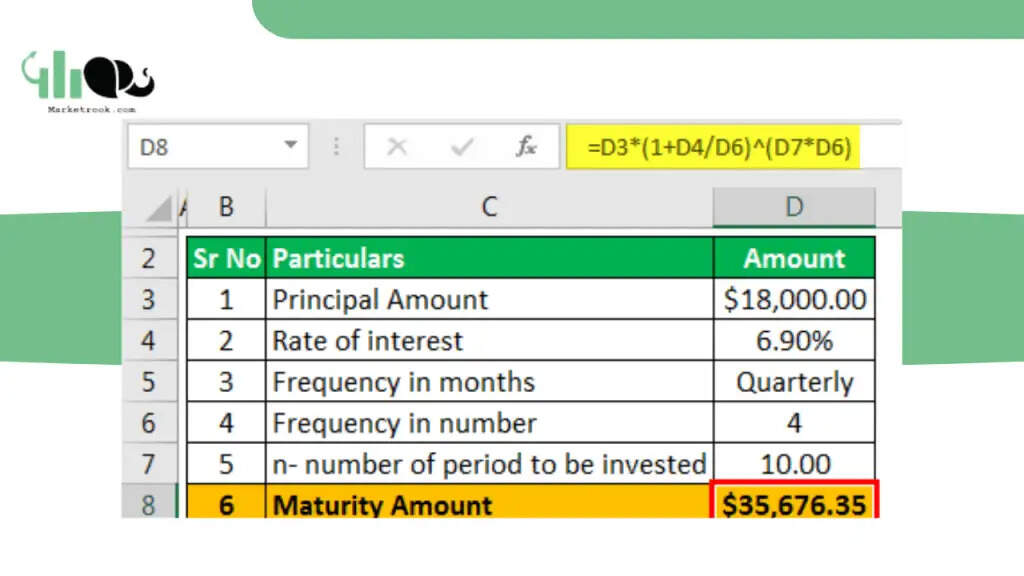Click Sr No cell in Maturity Amount row
The width and height of the screenshot is (1024, 576).
coord(227,502)
